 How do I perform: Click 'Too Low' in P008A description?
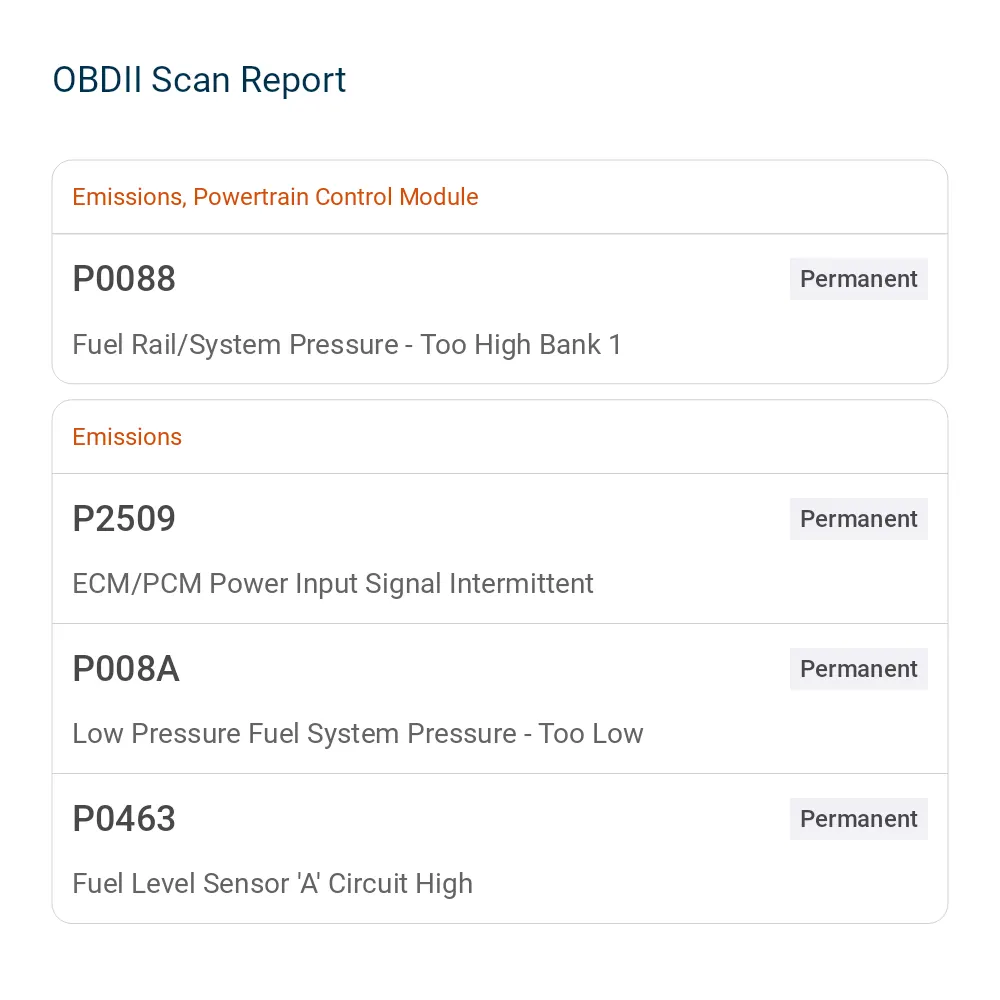591,733
